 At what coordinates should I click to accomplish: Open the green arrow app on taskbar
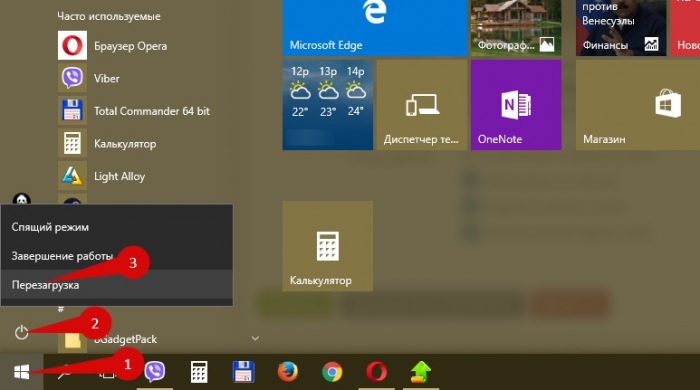click(421, 372)
